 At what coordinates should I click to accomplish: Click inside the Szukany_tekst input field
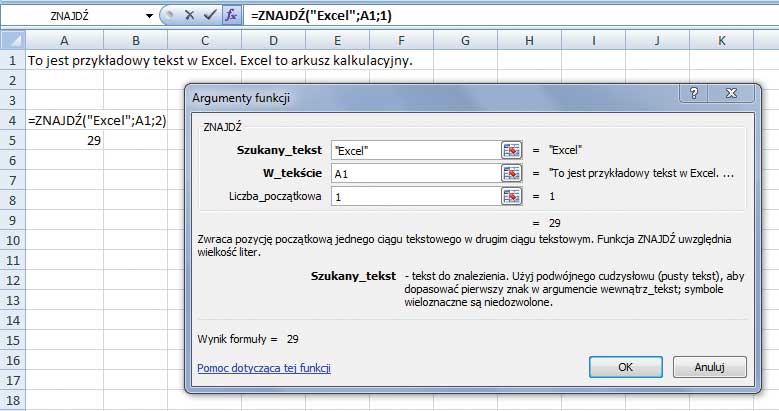[414, 150]
